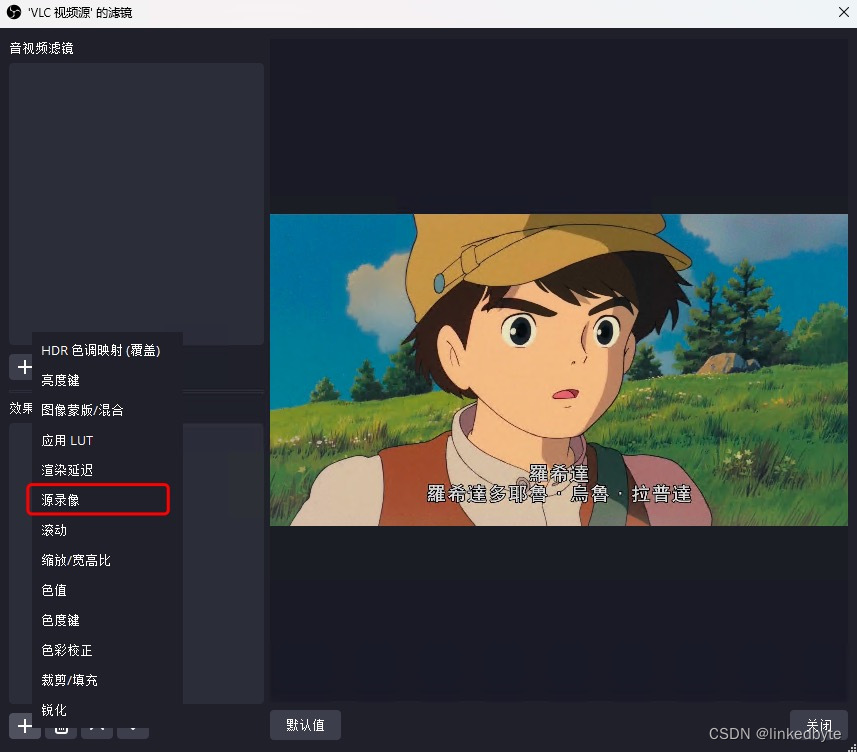Choose the 渲染延迟 menu entry
This screenshot has width=857, height=752.
pyautogui.click(x=107, y=470)
